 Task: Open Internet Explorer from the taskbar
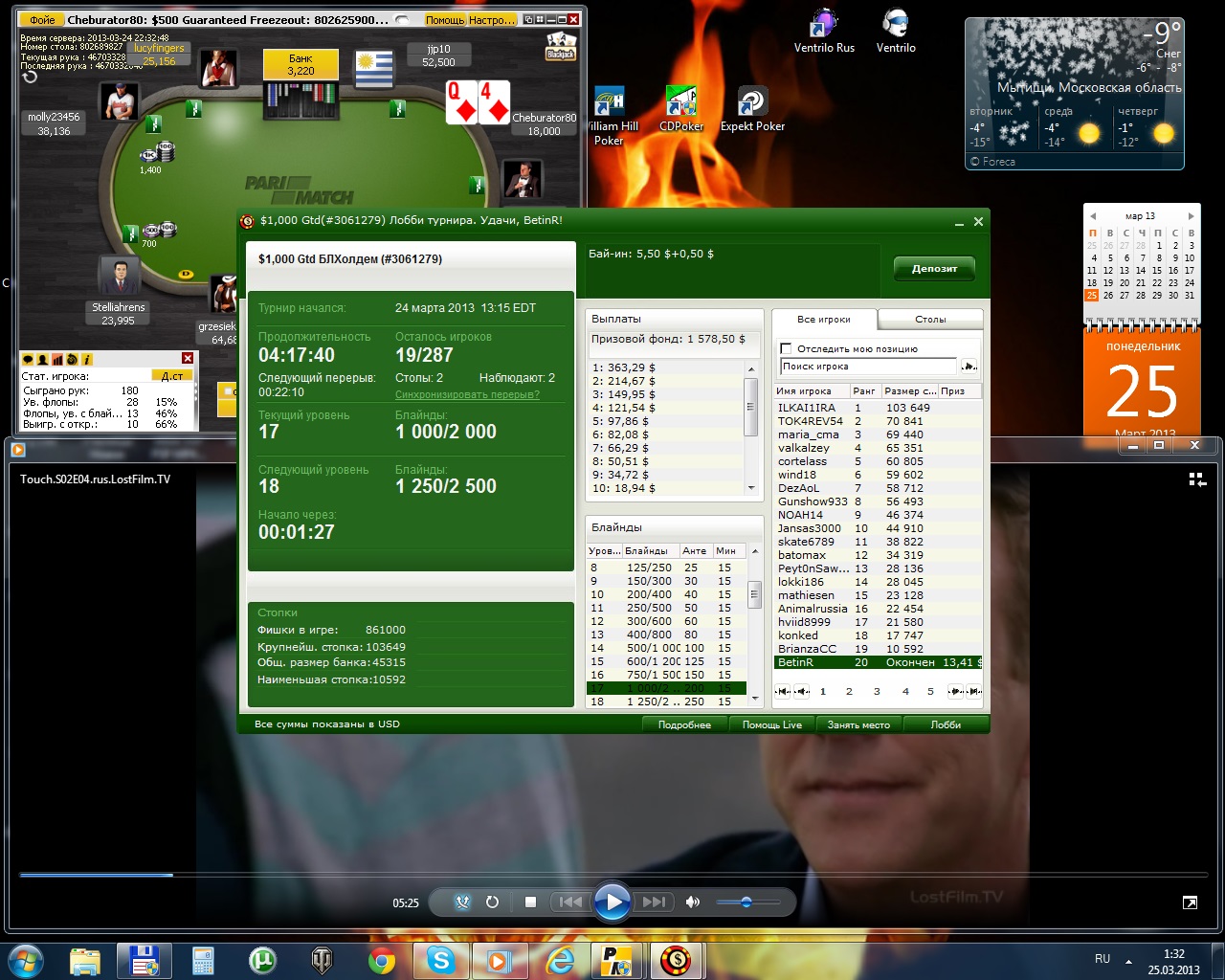(559, 960)
